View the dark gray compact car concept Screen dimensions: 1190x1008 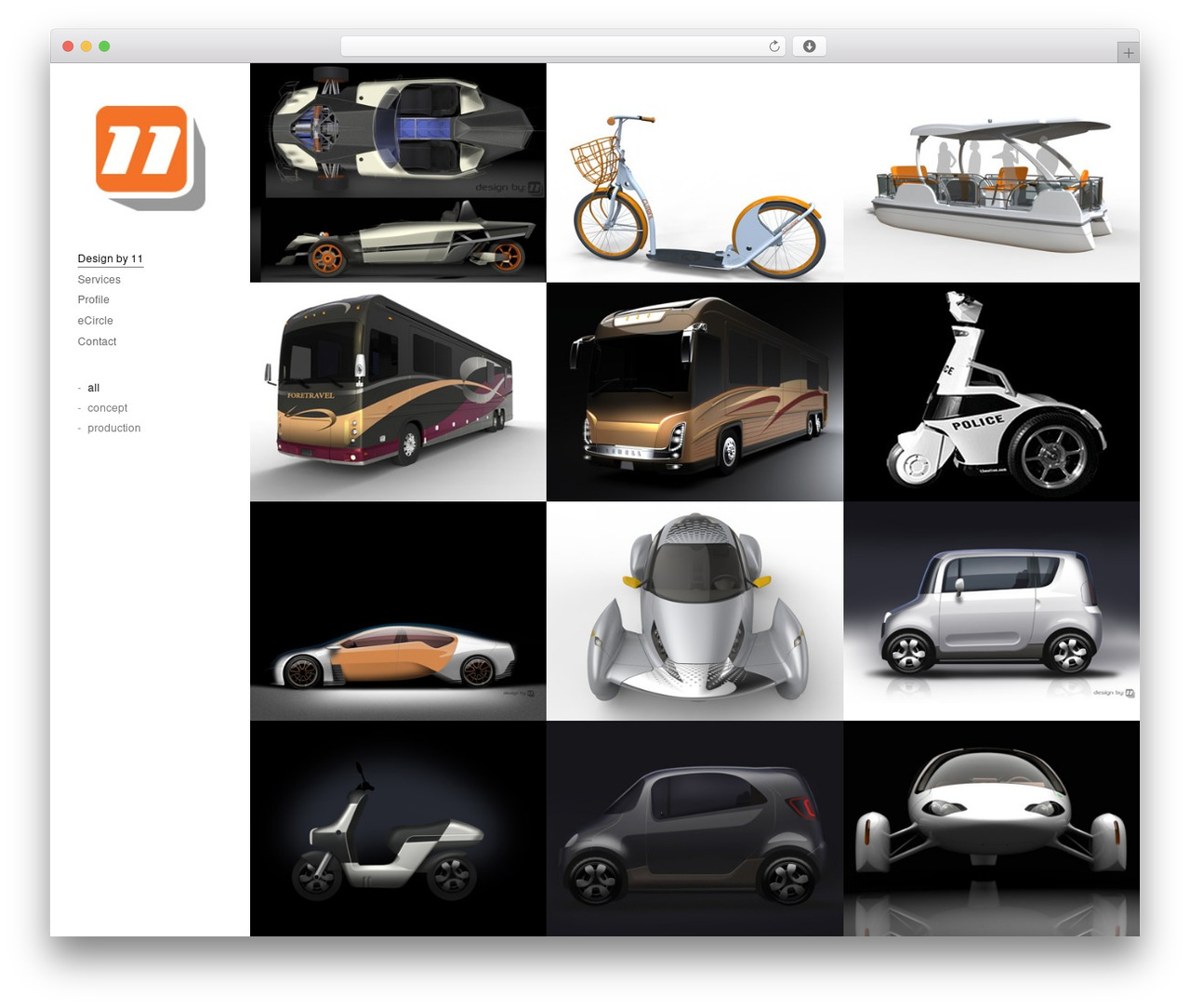(694, 829)
